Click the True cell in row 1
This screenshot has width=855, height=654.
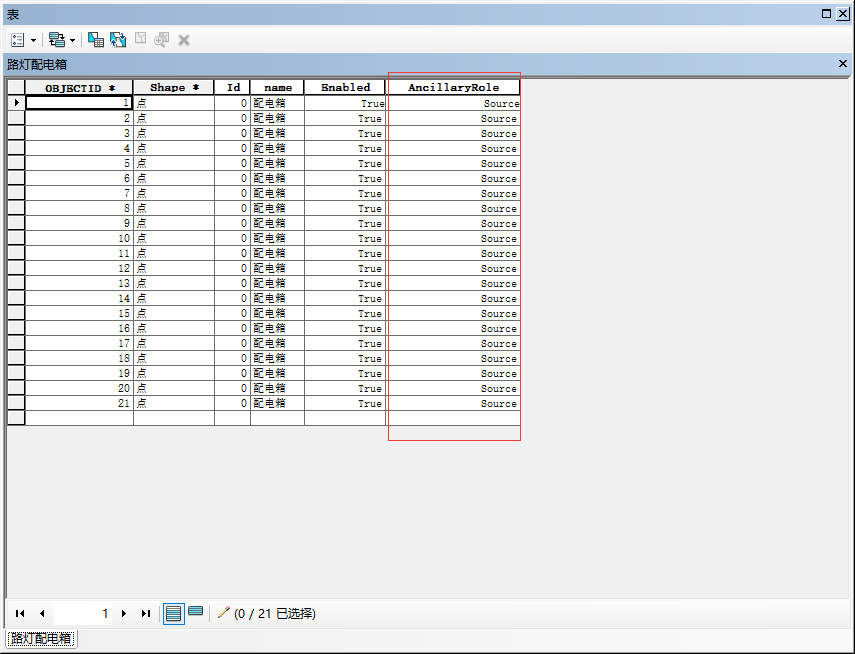(345, 103)
